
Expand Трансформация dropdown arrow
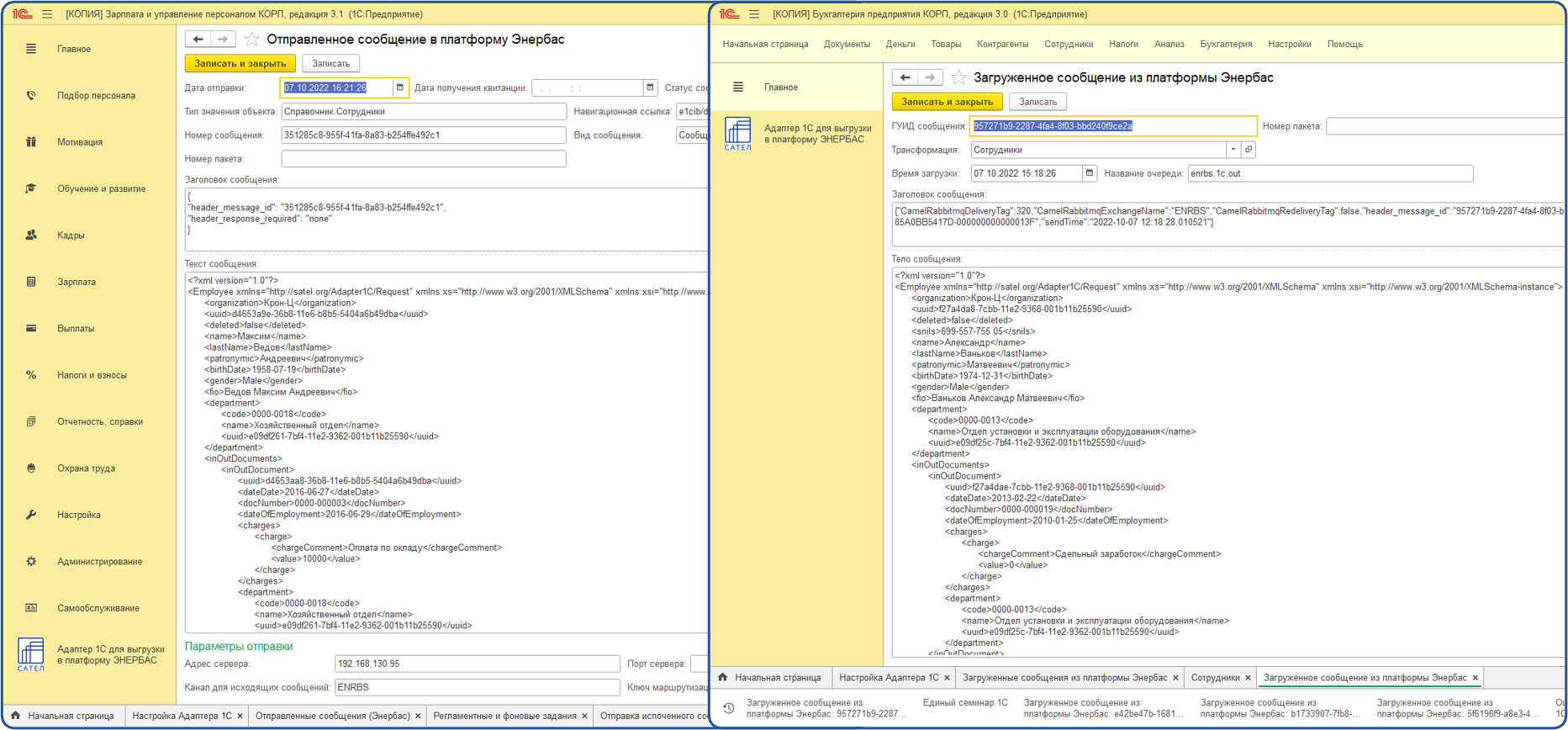tap(1233, 150)
